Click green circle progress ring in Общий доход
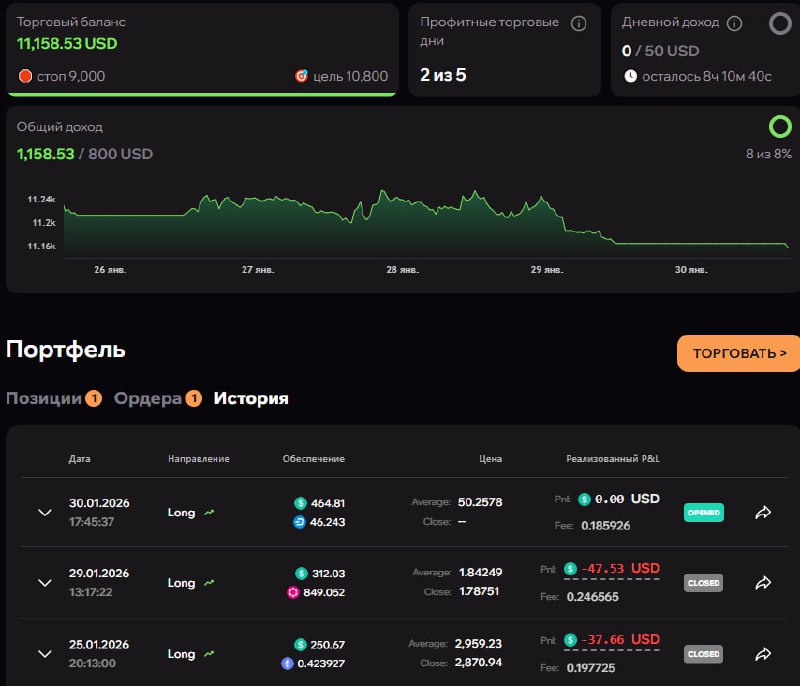The image size is (800, 686). tap(780, 127)
